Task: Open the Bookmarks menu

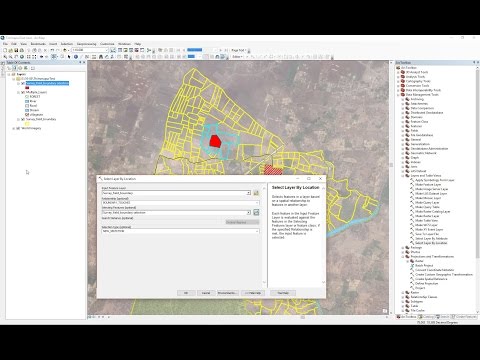Action: (38, 44)
